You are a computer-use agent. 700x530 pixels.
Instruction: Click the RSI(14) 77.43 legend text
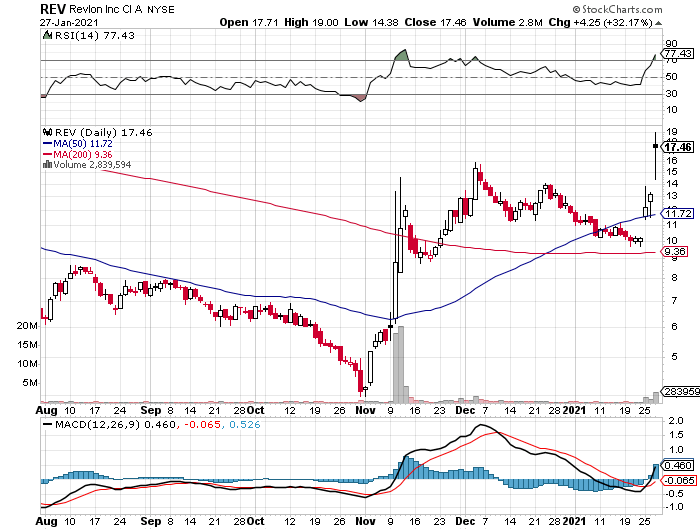(95, 35)
